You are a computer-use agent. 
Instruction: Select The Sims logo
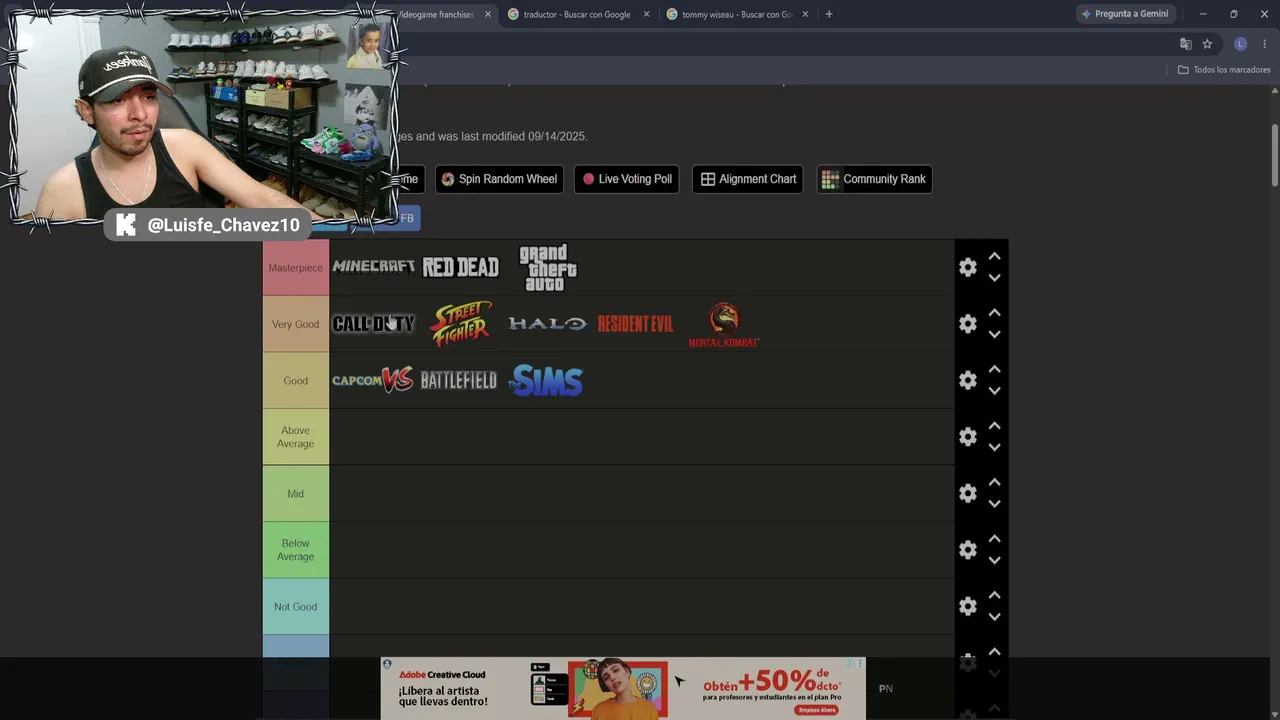tap(546, 380)
